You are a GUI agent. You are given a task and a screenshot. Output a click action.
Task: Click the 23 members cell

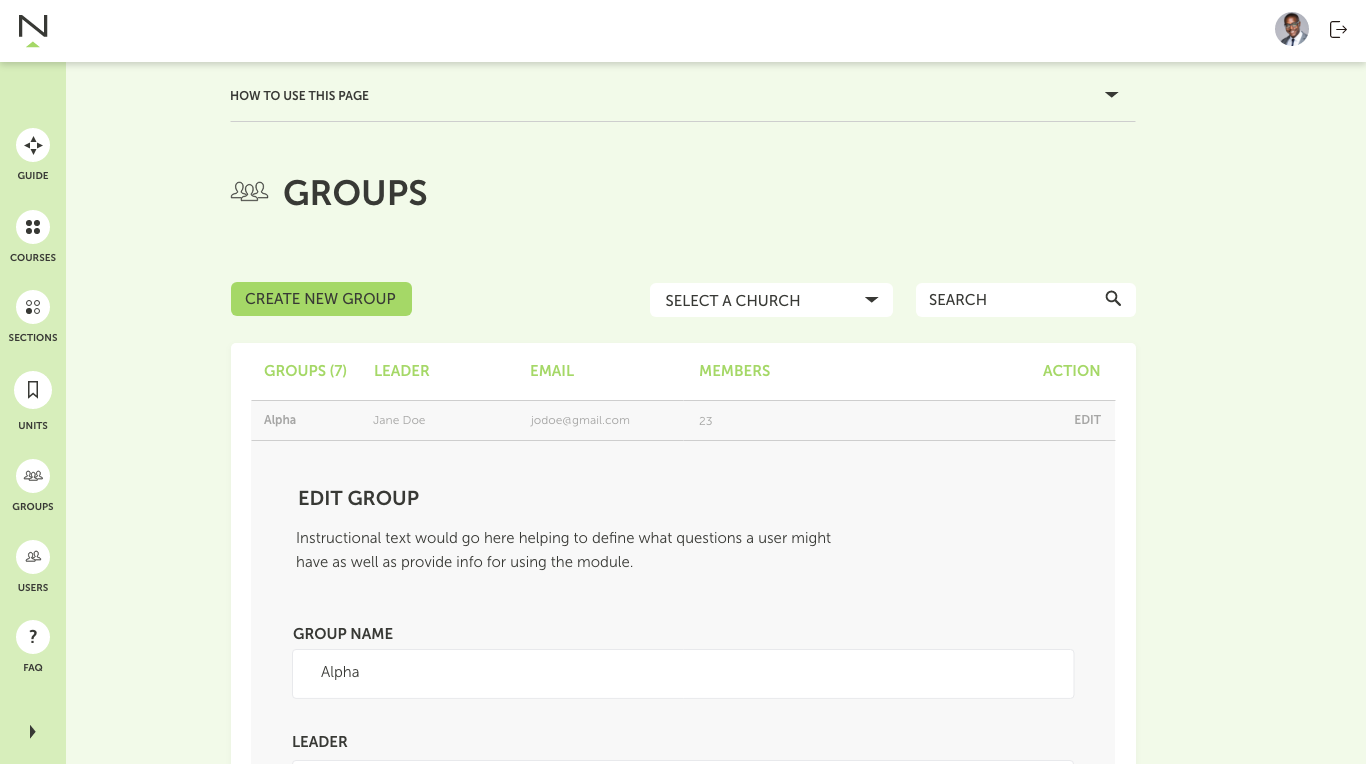(x=705, y=421)
